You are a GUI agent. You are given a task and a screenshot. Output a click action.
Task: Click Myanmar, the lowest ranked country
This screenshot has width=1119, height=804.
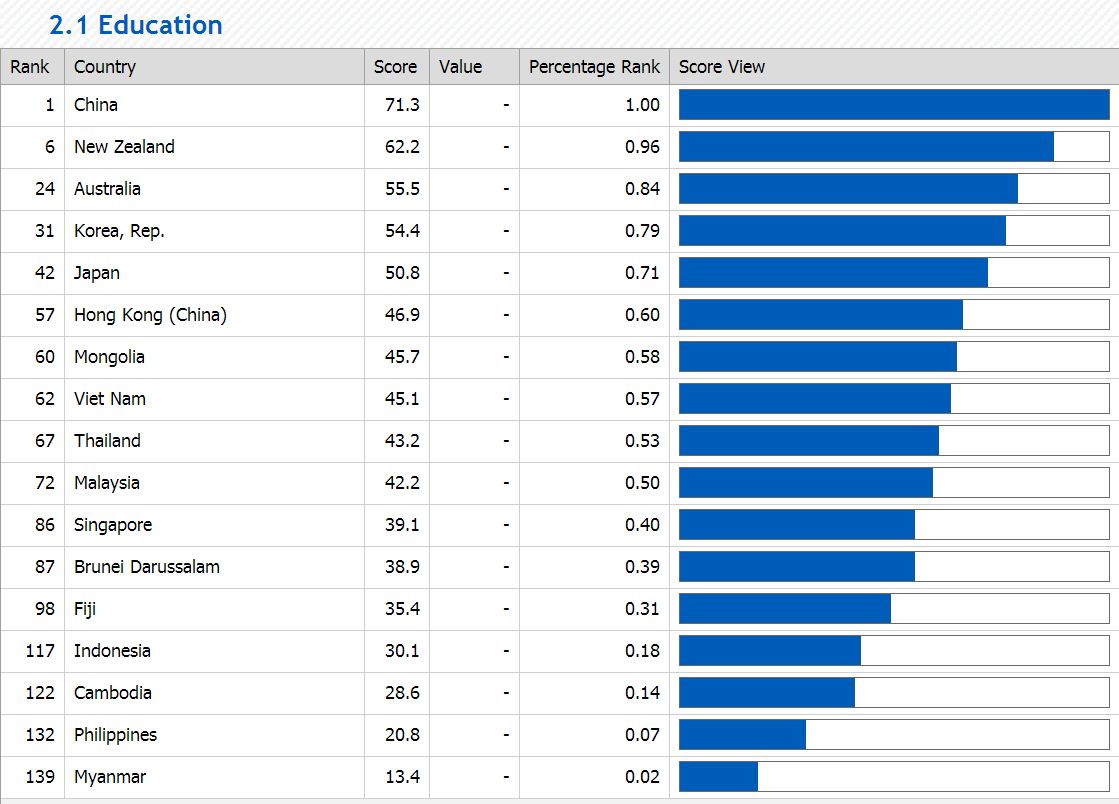(x=109, y=776)
